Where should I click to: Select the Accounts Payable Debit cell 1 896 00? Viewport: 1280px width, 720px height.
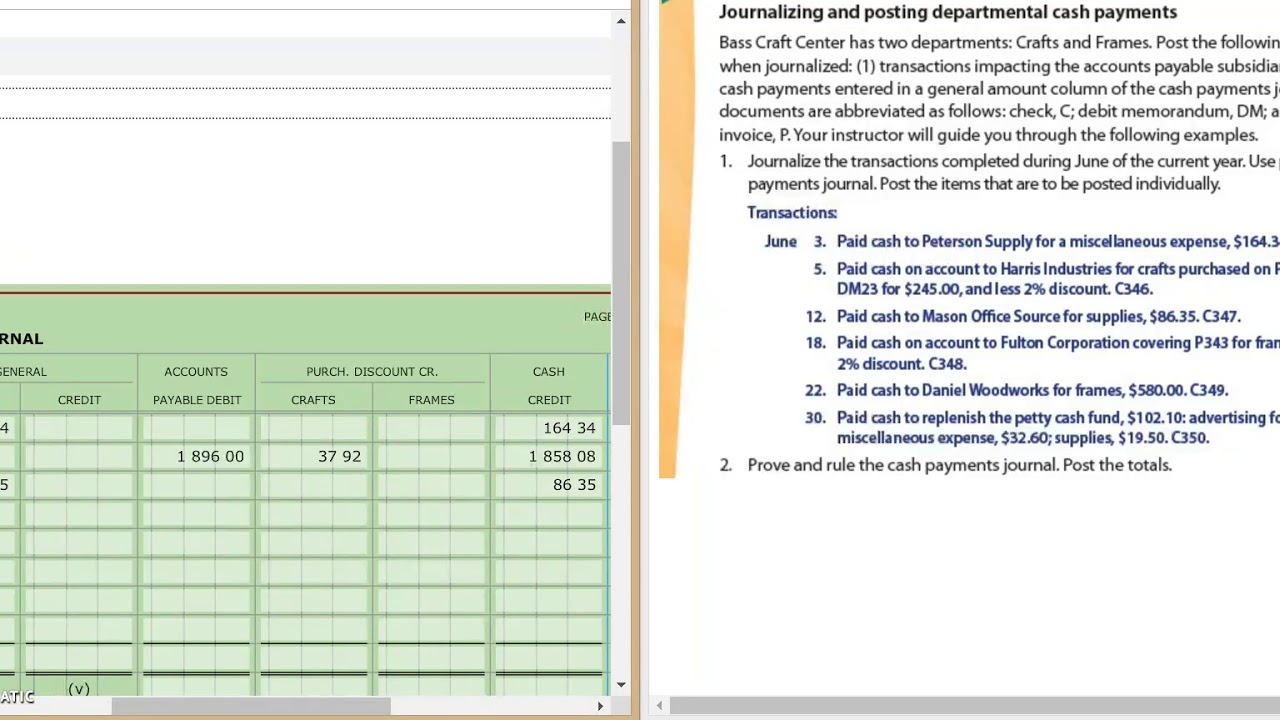[x=196, y=456]
